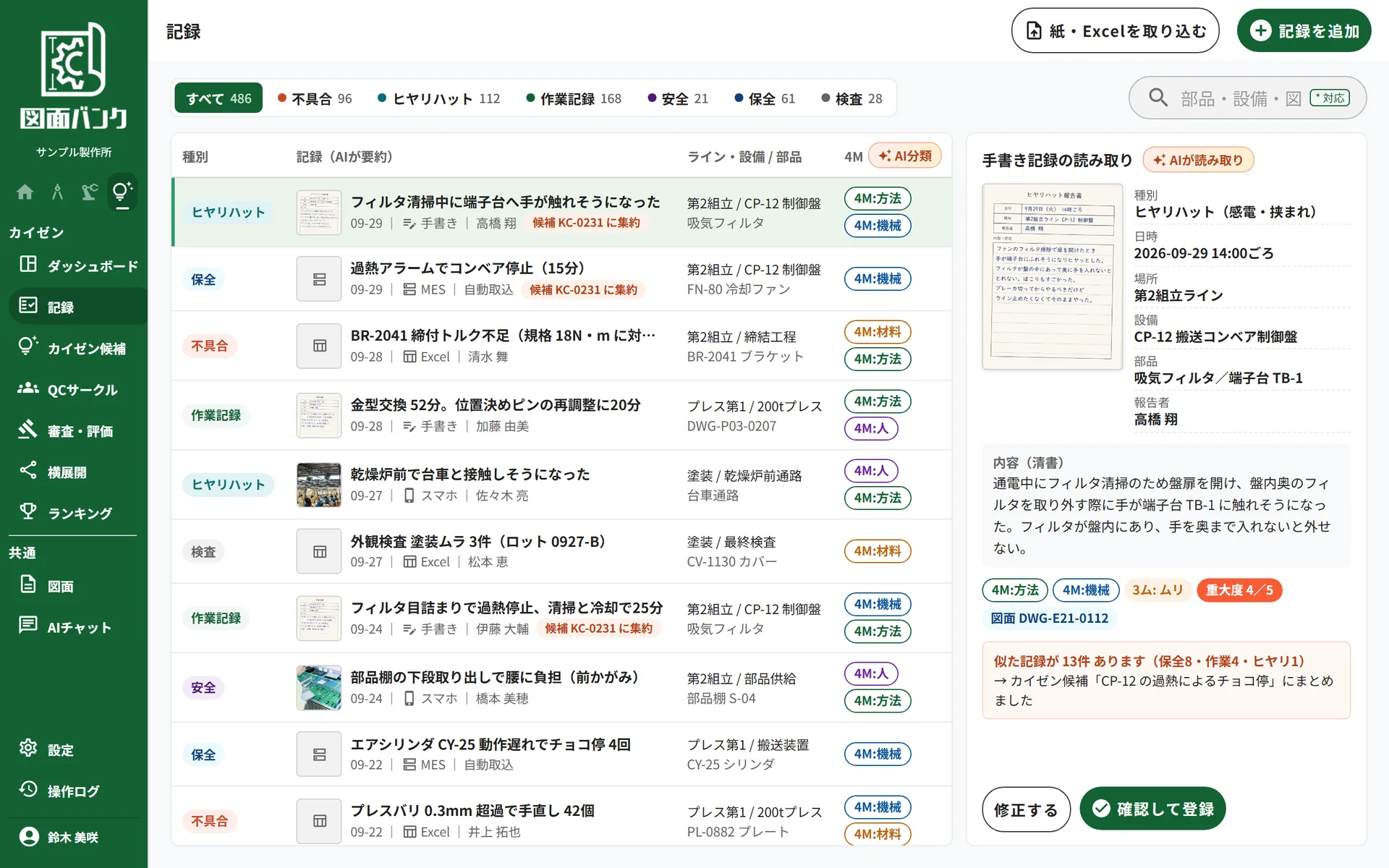Open the 部品棚の下段取り出し record photo thumbnail
The image size is (1389, 868).
point(318,687)
